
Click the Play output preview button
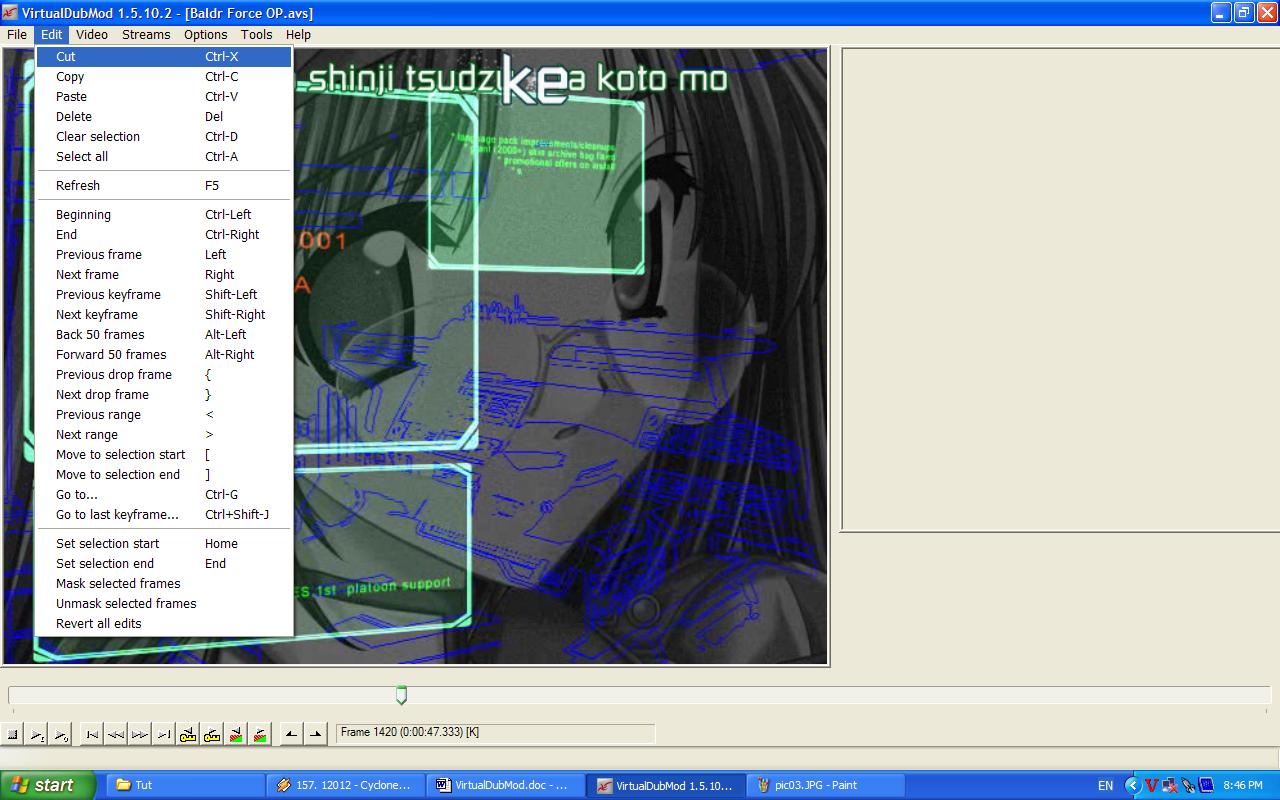coord(61,735)
